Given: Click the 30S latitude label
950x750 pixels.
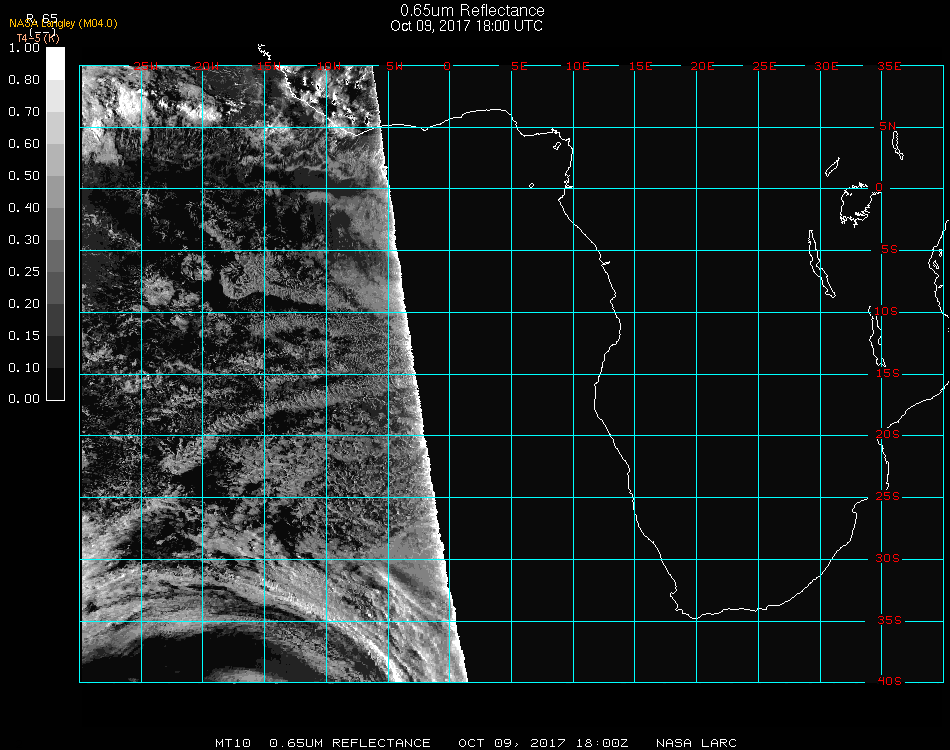Looking at the screenshot, I should (x=888, y=559).
